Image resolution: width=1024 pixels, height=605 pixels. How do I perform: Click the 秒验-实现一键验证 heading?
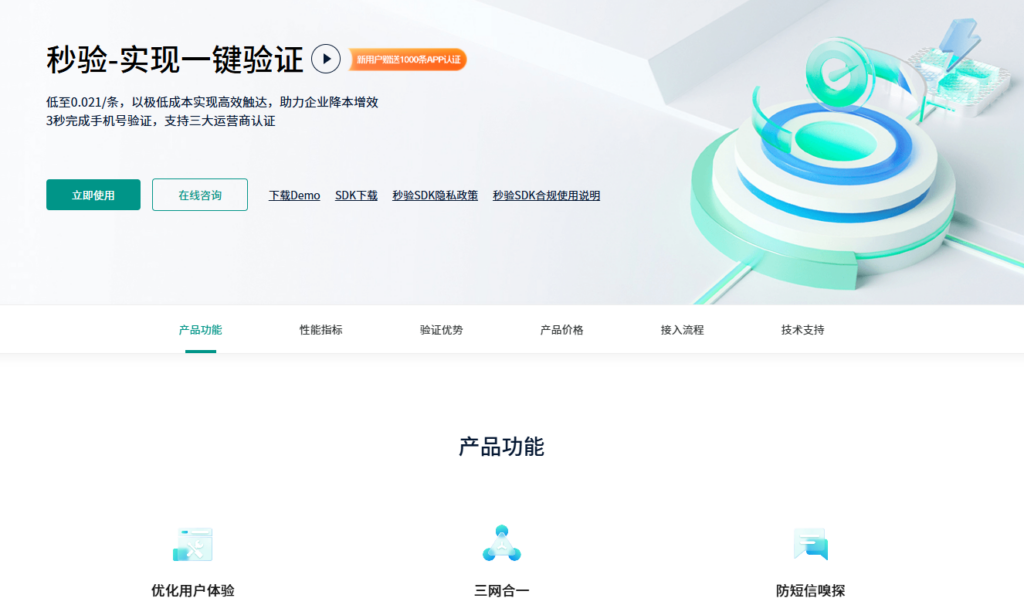pos(174,59)
